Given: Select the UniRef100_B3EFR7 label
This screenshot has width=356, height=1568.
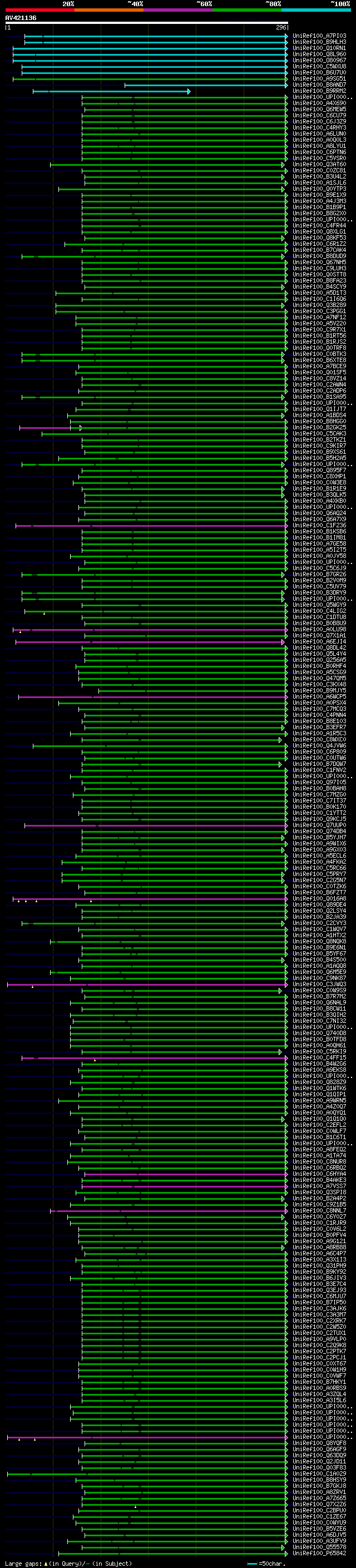Looking at the screenshot, I should tap(319, 728).
